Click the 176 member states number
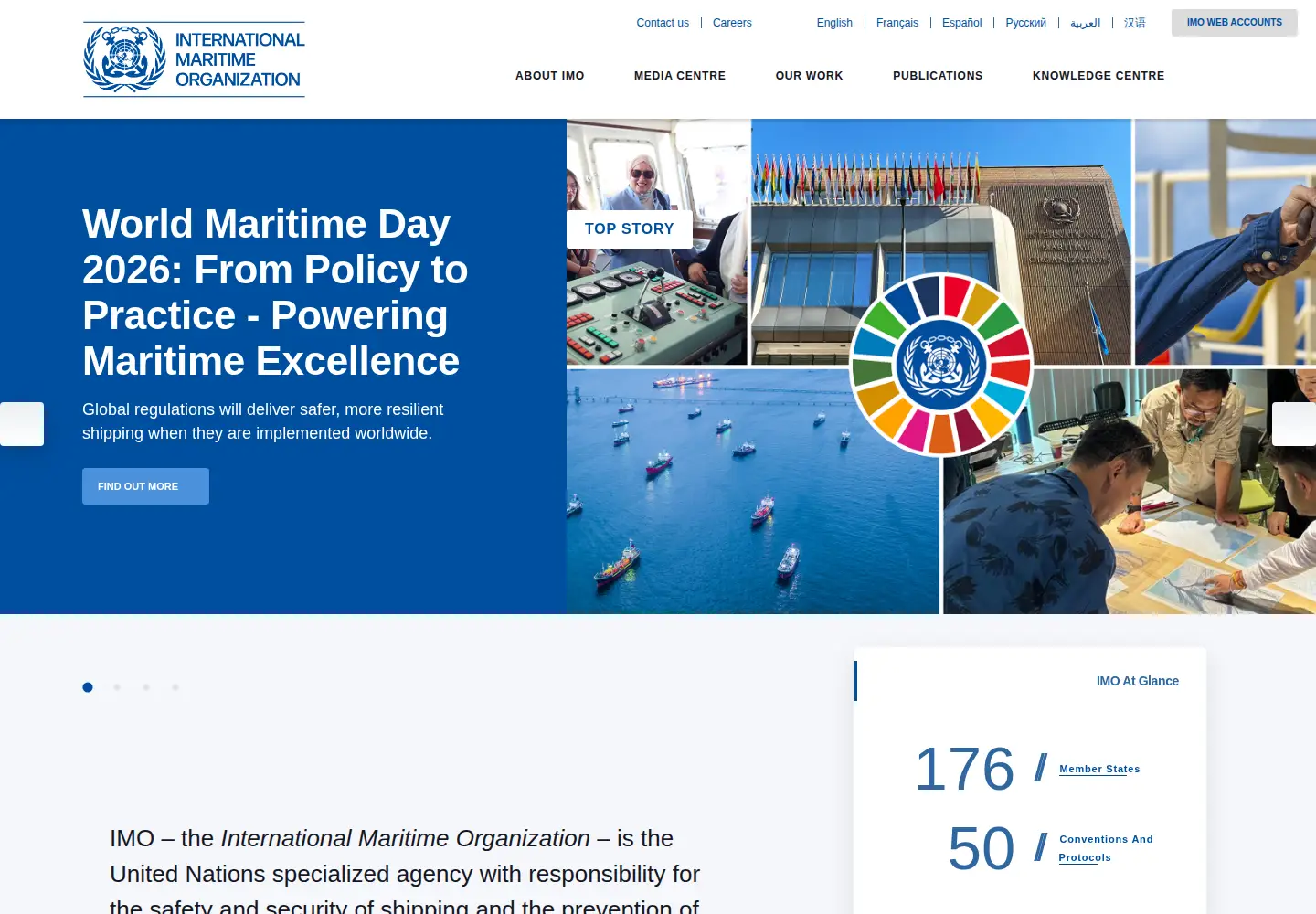Image resolution: width=1316 pixels, height=914 pixels. [964, 769]
